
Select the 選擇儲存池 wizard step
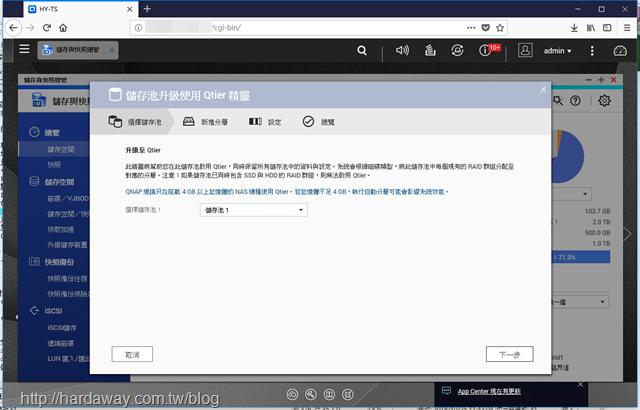pyautogui.click(x=135, y=122)
